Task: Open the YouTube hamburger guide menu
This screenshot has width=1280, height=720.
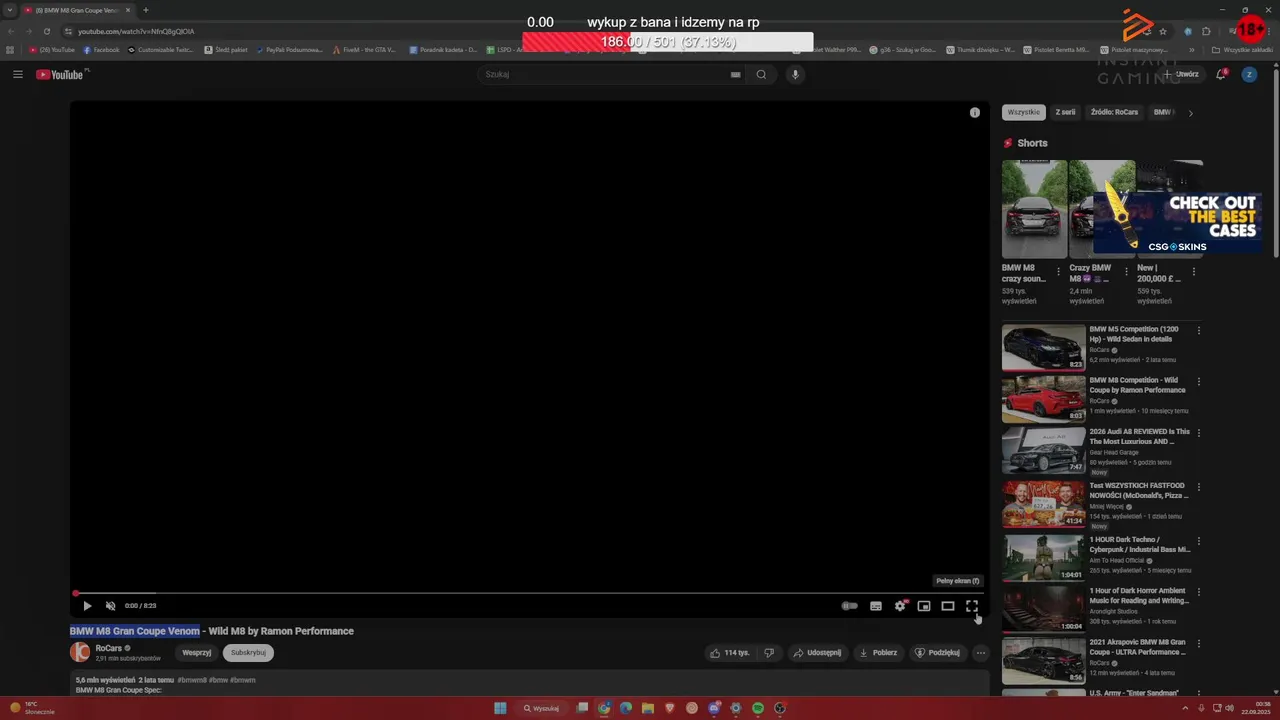Action: tap(17, 74)
